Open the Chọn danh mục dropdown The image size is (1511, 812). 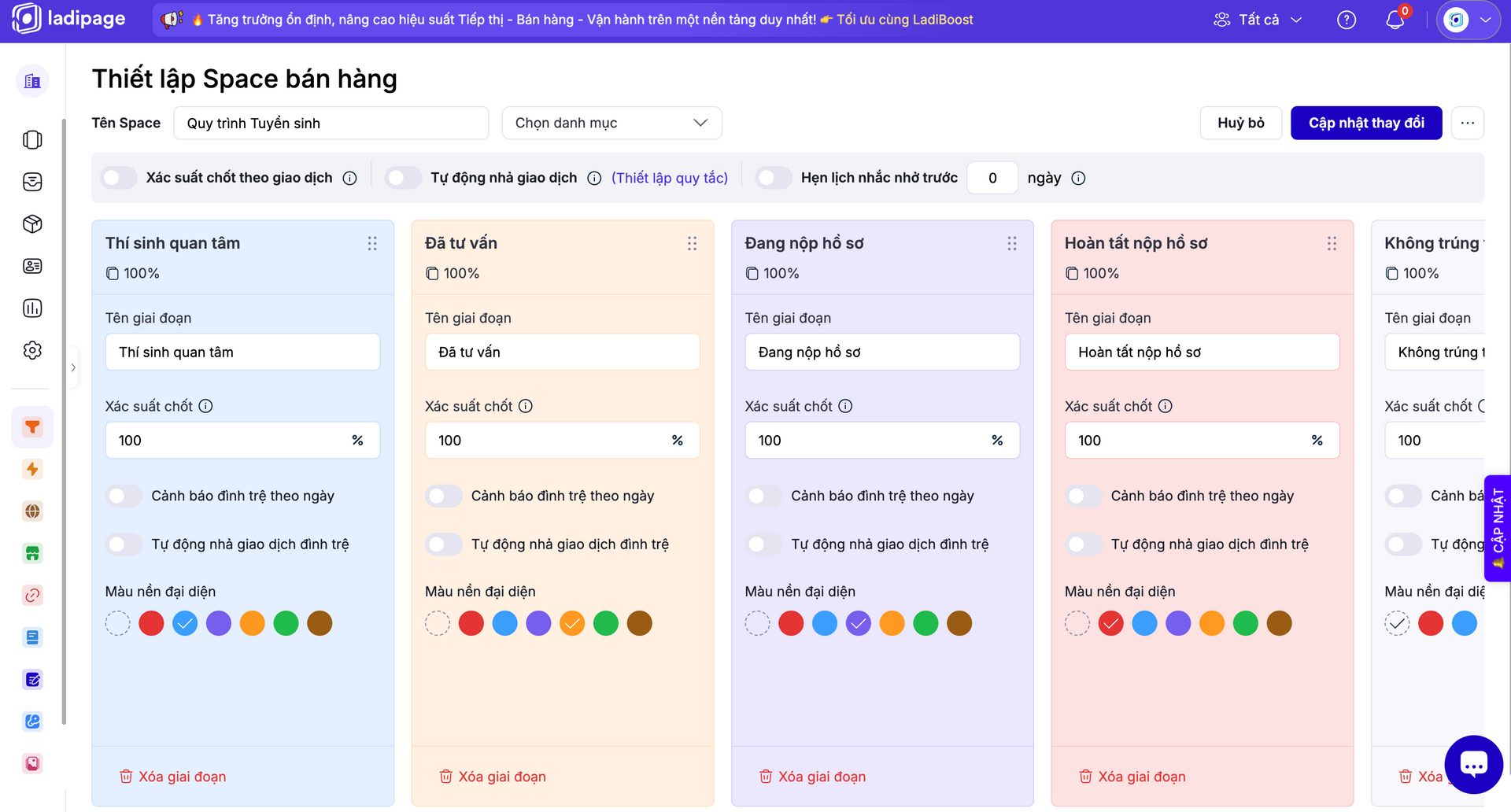tap(611, 123)
